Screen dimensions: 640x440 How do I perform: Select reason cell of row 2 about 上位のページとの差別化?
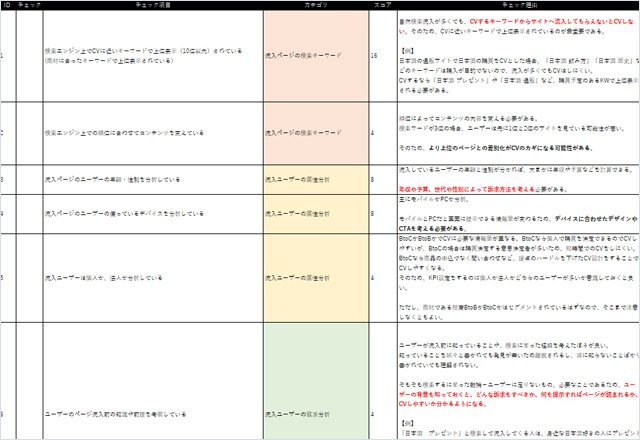(519, 133)
